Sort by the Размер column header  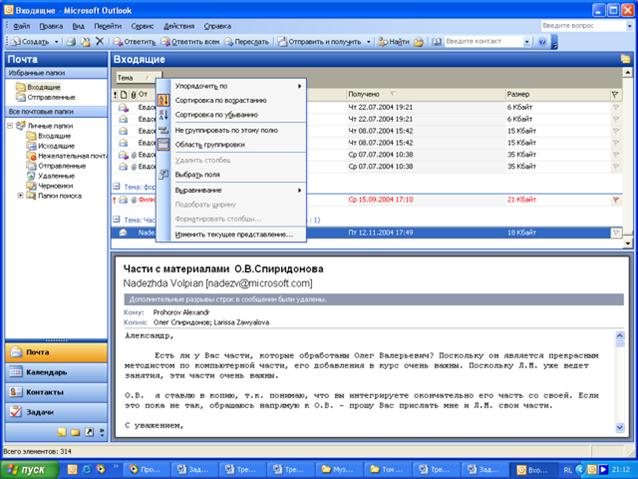click(557, 94)
